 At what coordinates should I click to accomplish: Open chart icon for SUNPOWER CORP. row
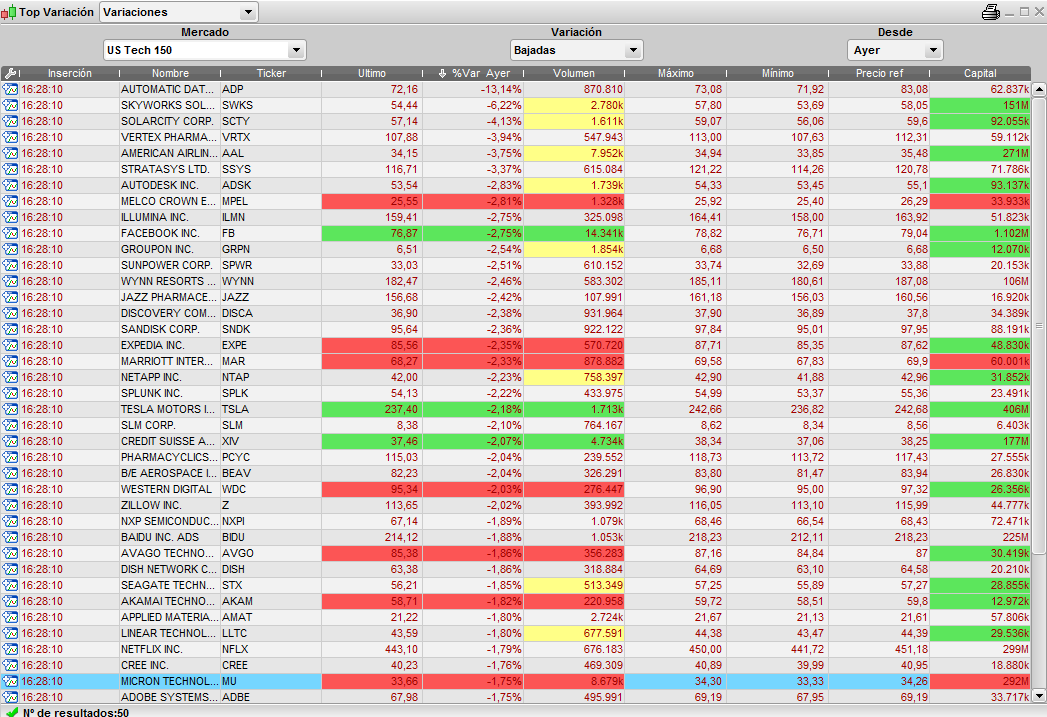click(x=10, y=266)
